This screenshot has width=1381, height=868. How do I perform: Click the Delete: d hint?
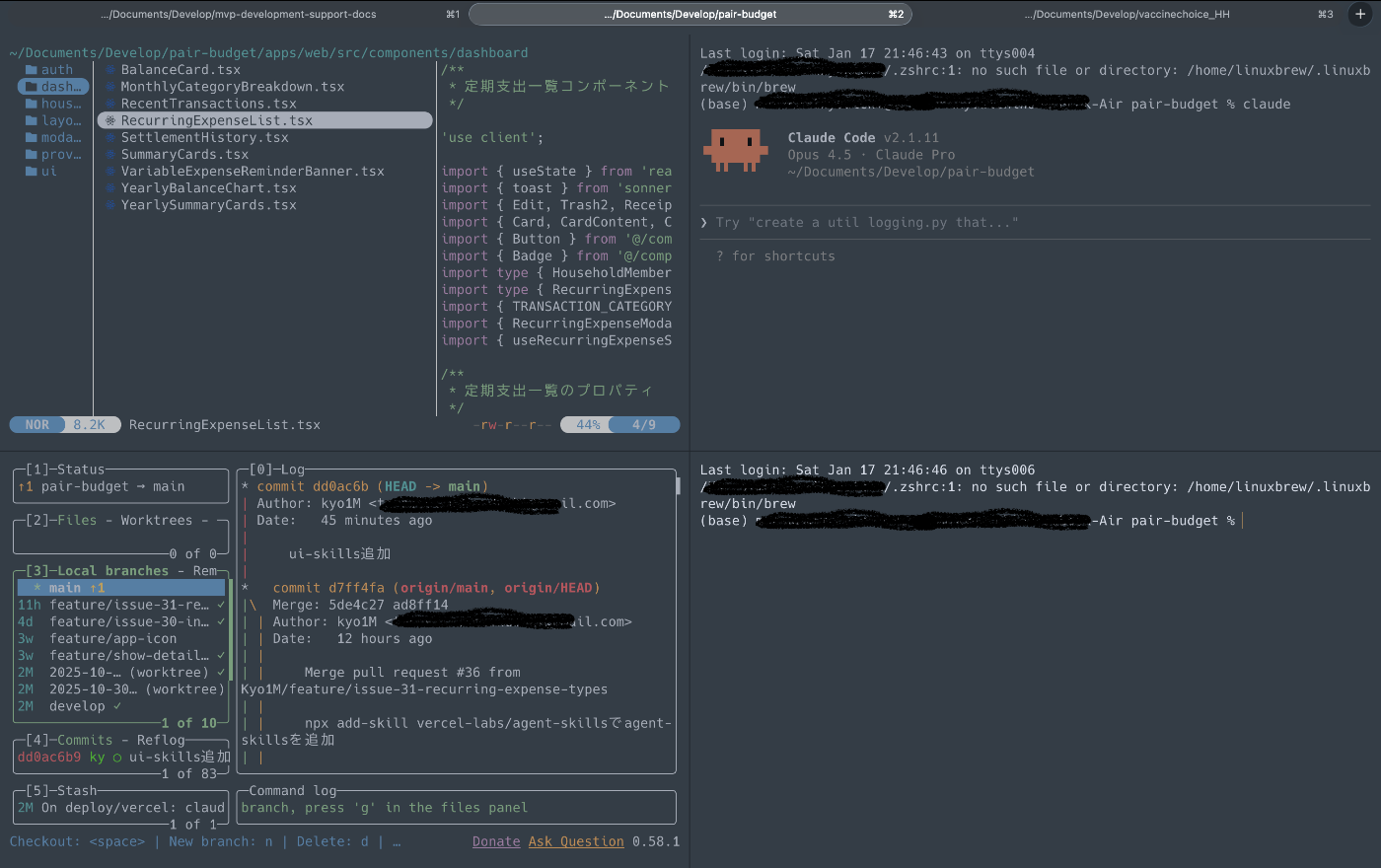332,841
